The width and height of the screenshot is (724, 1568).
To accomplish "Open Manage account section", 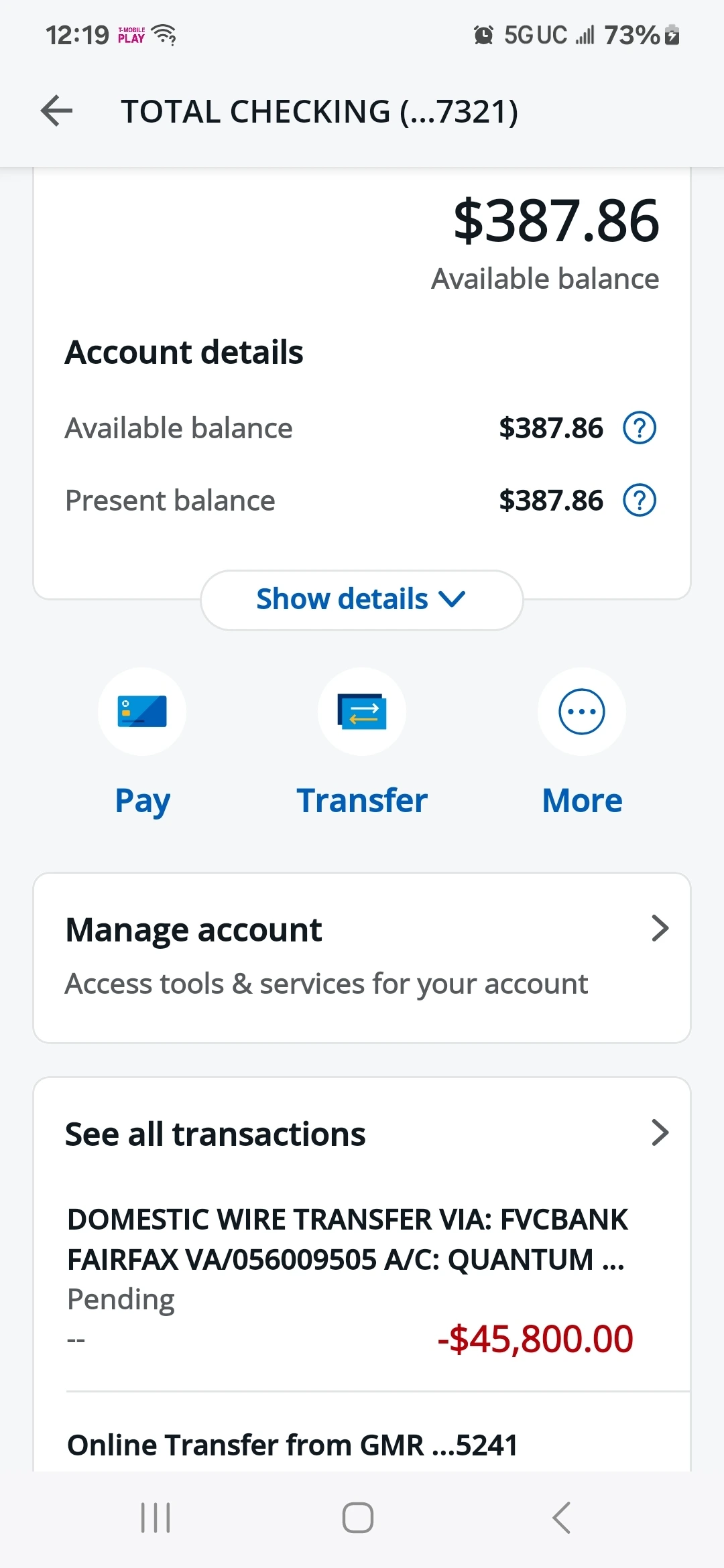I will tap(362, 958).
